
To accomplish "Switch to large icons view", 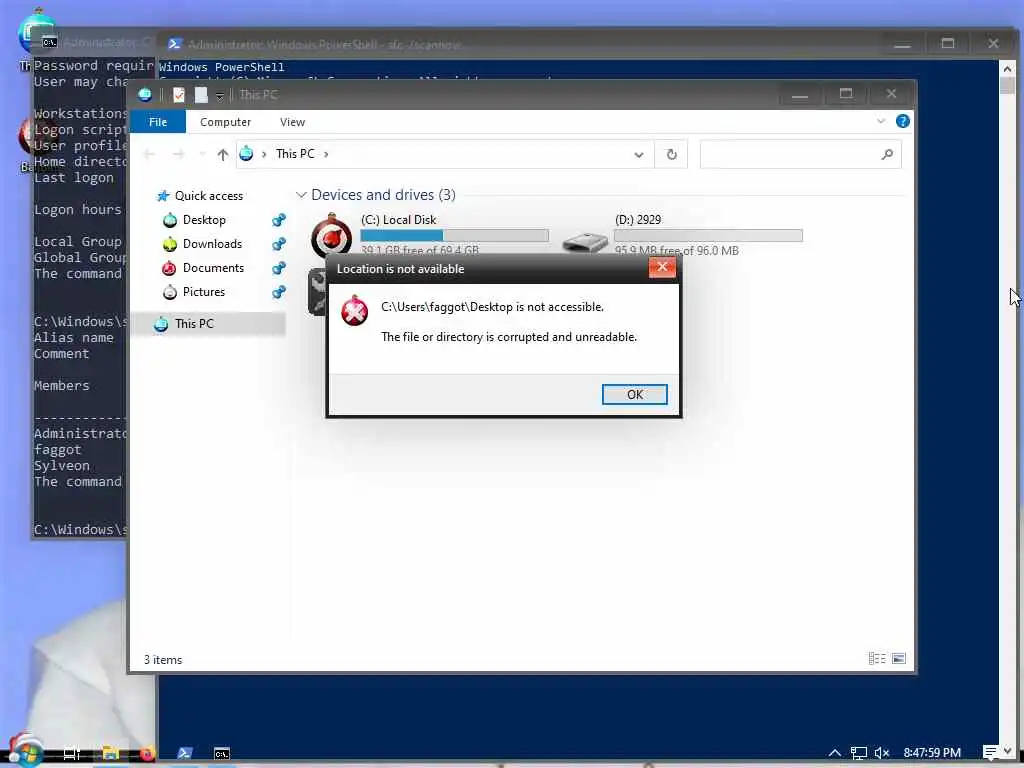I will coord(899,658).
